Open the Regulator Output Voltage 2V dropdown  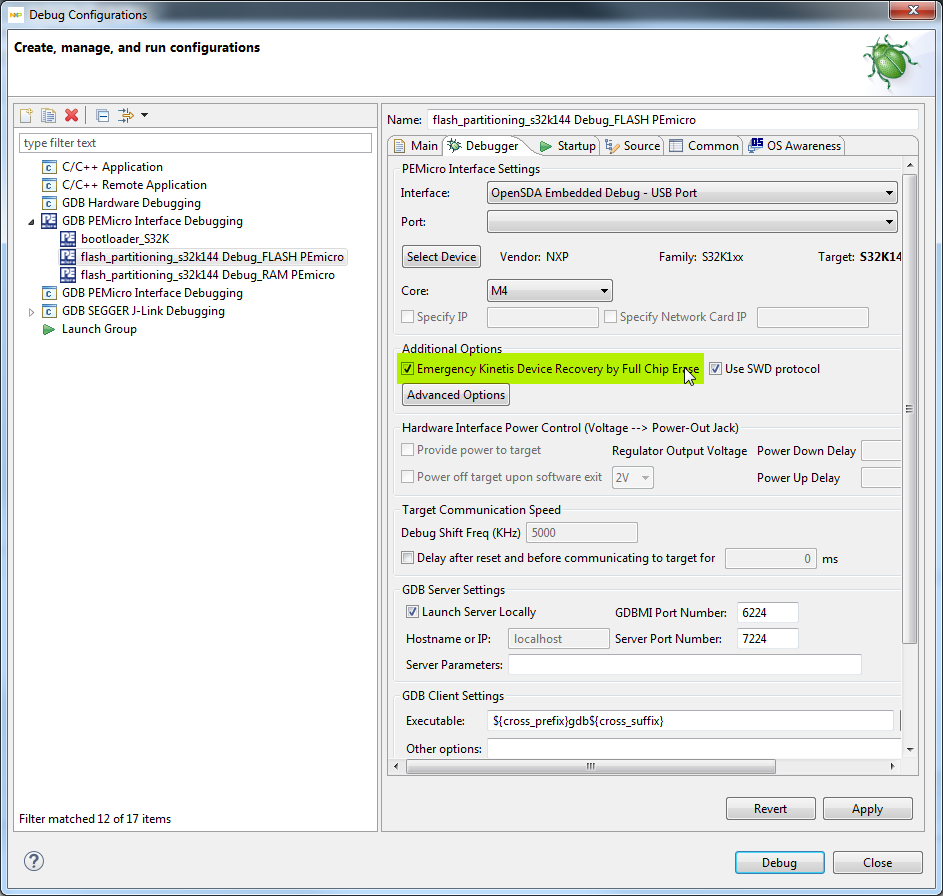pos(633,477)
